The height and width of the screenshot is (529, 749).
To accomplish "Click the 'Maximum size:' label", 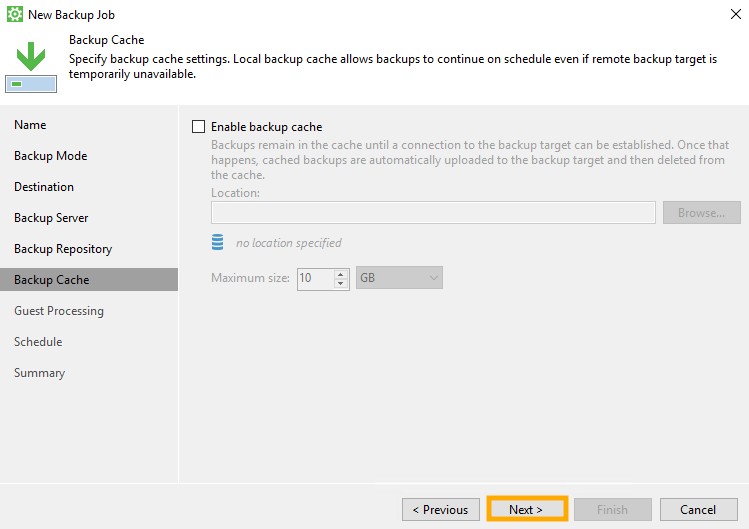I will pyautogui.click(x=250, y=278).
